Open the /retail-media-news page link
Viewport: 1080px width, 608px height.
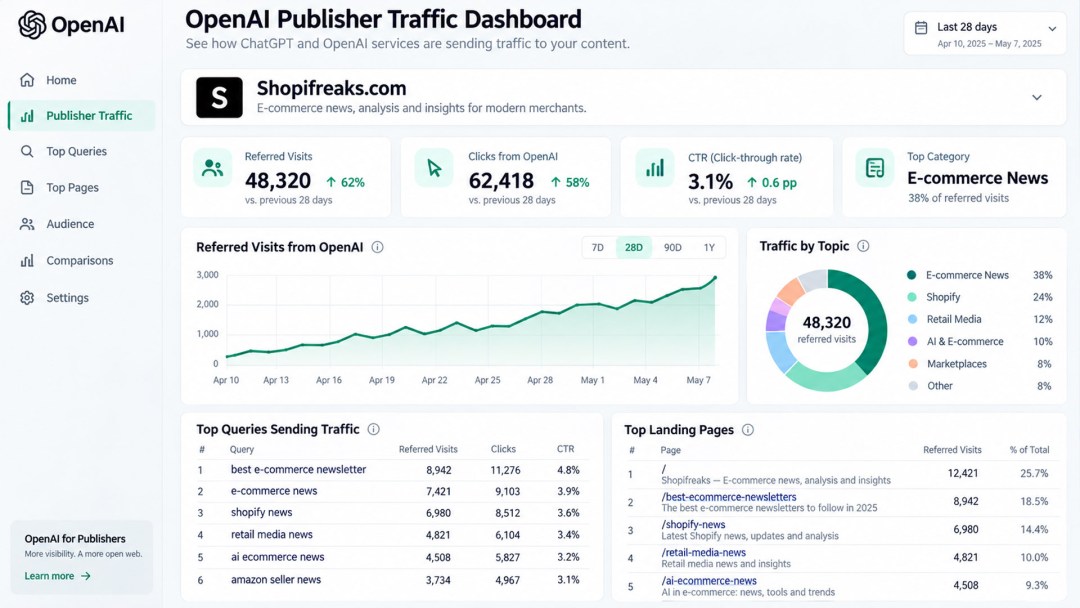point(703,552)
